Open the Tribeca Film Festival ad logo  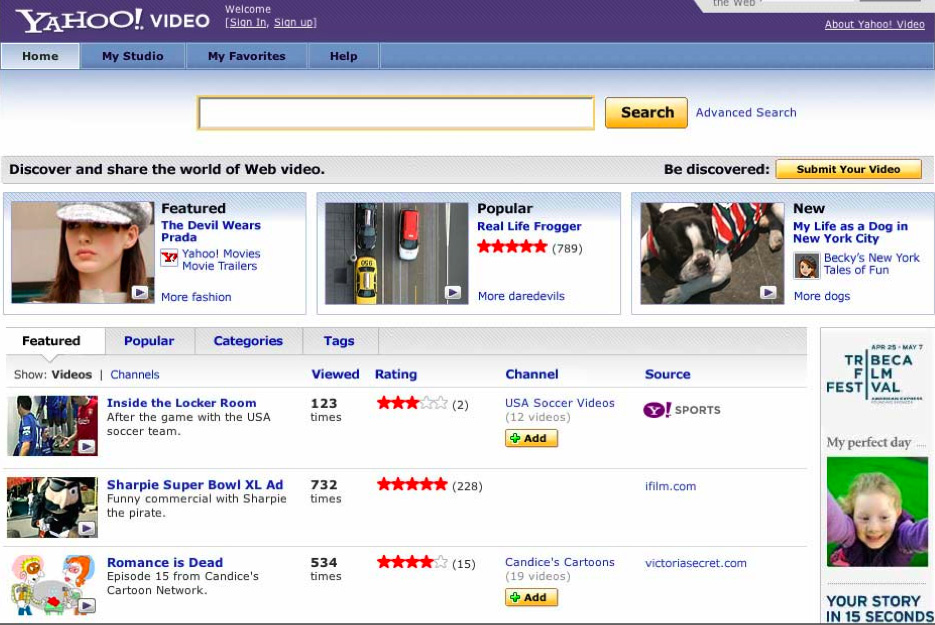point(874,374)
